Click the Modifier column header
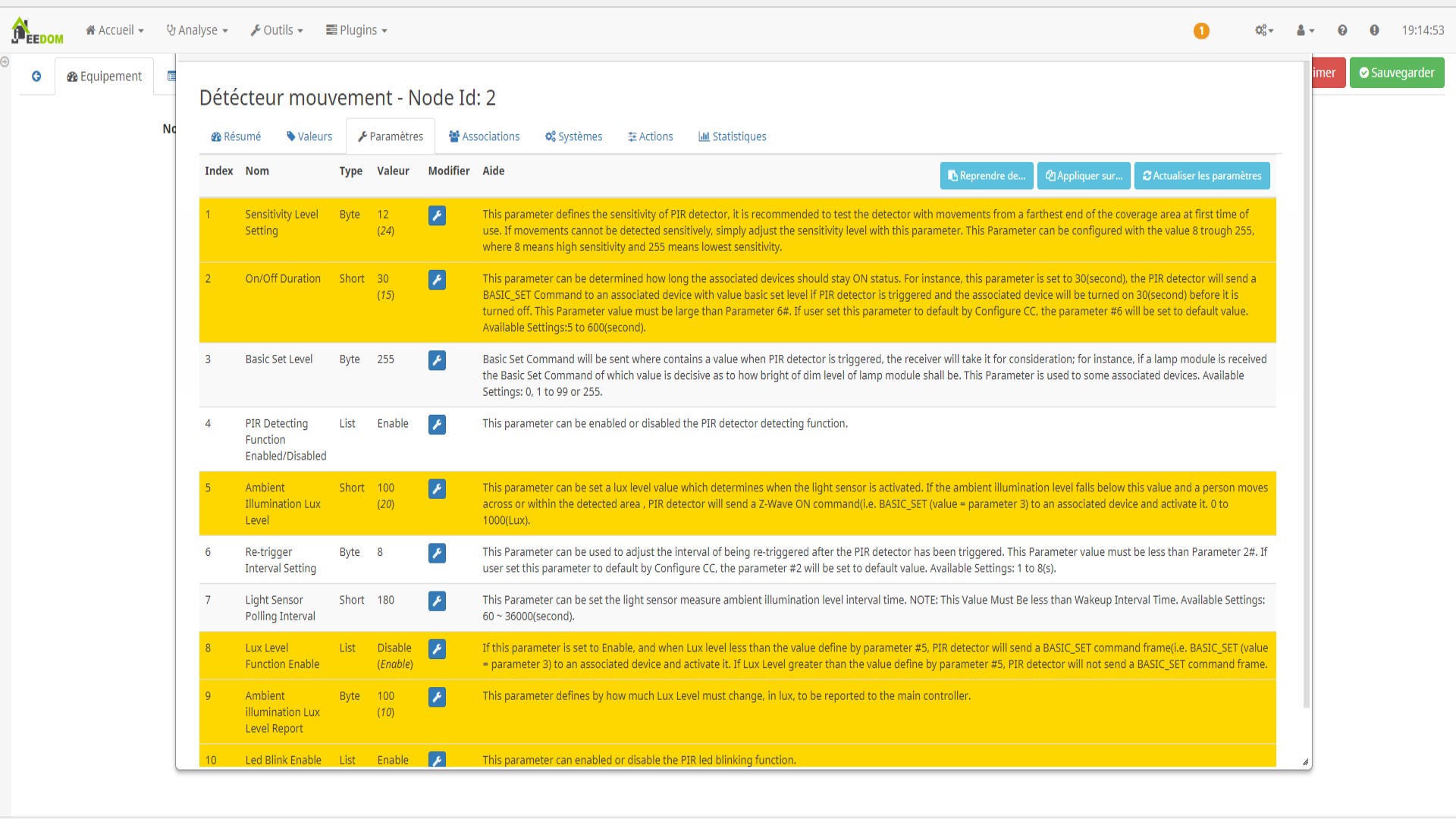The image size is (1456, 819). click(449, 171)
